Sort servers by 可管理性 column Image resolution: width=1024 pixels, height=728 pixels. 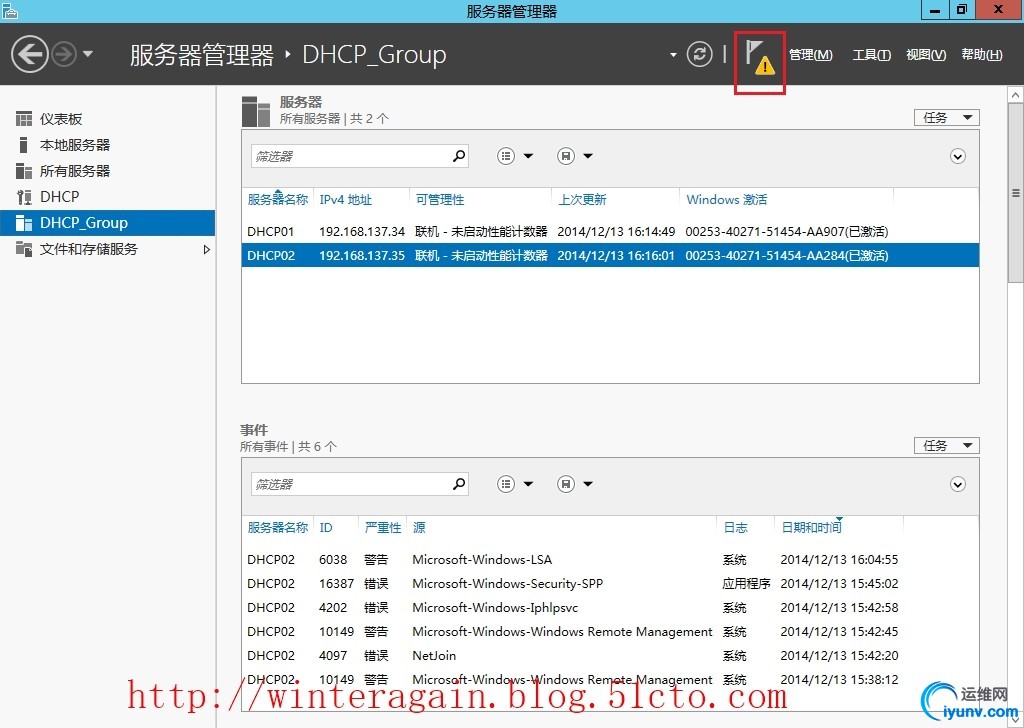(x=440, y=200)
